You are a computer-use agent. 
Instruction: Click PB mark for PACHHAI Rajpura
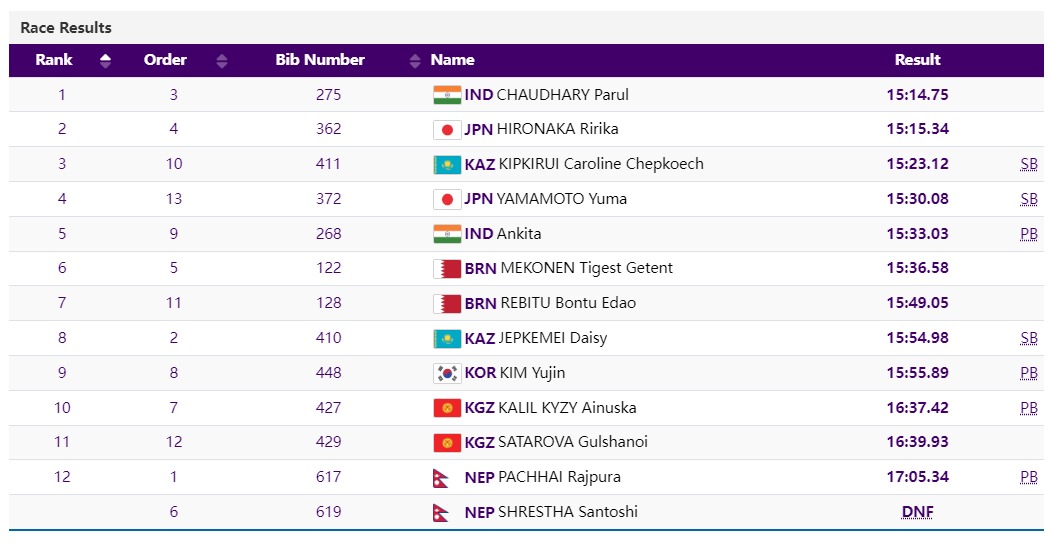pyautogui.click(x=1028, y=477)
